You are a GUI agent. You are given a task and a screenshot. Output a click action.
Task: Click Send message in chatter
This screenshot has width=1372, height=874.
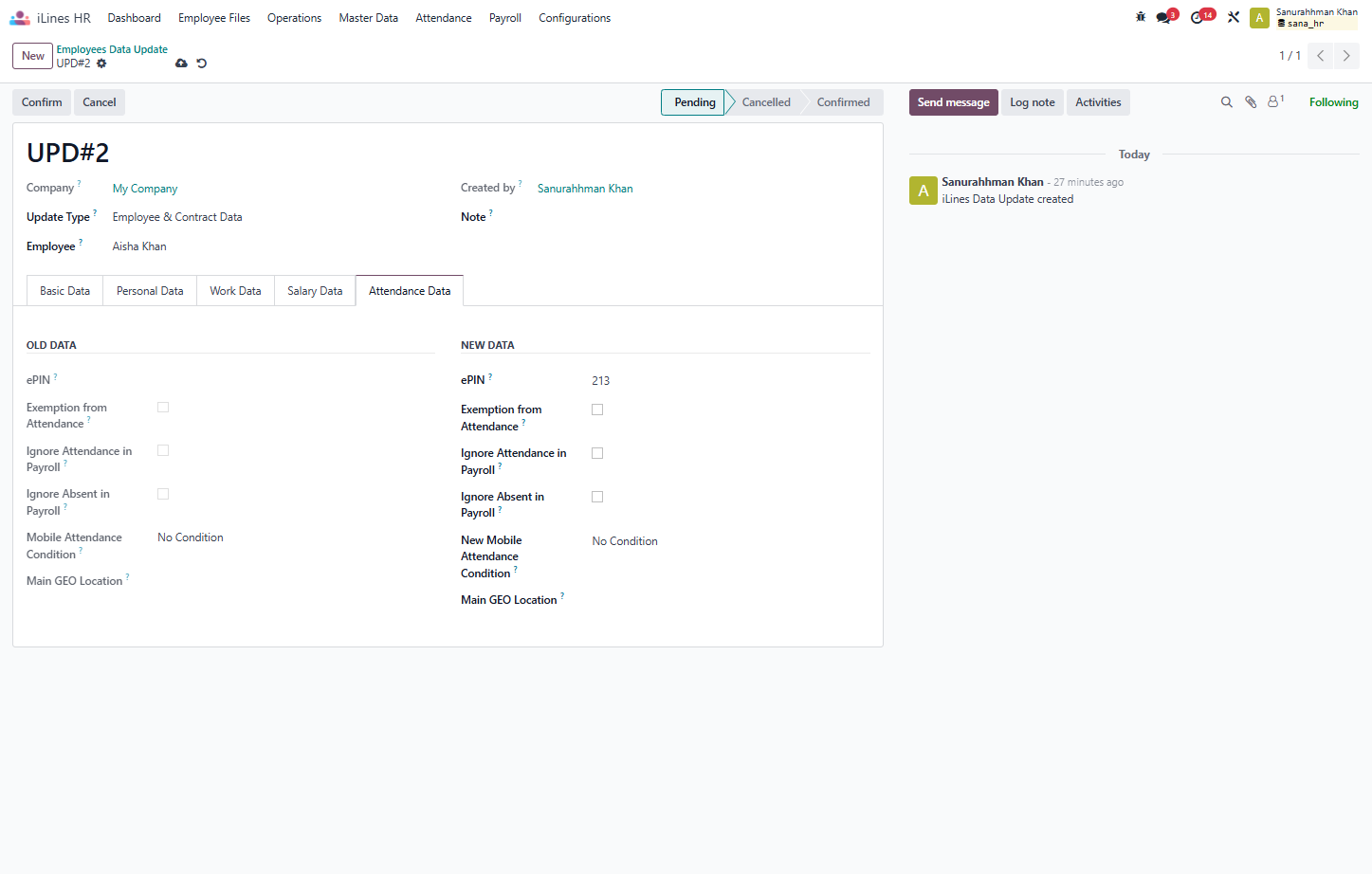953,102
